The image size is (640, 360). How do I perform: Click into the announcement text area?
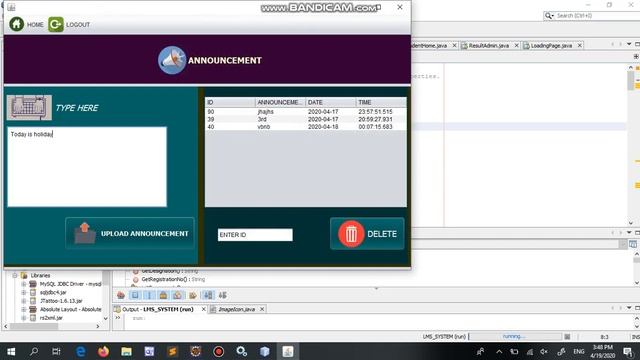[87, 167]
